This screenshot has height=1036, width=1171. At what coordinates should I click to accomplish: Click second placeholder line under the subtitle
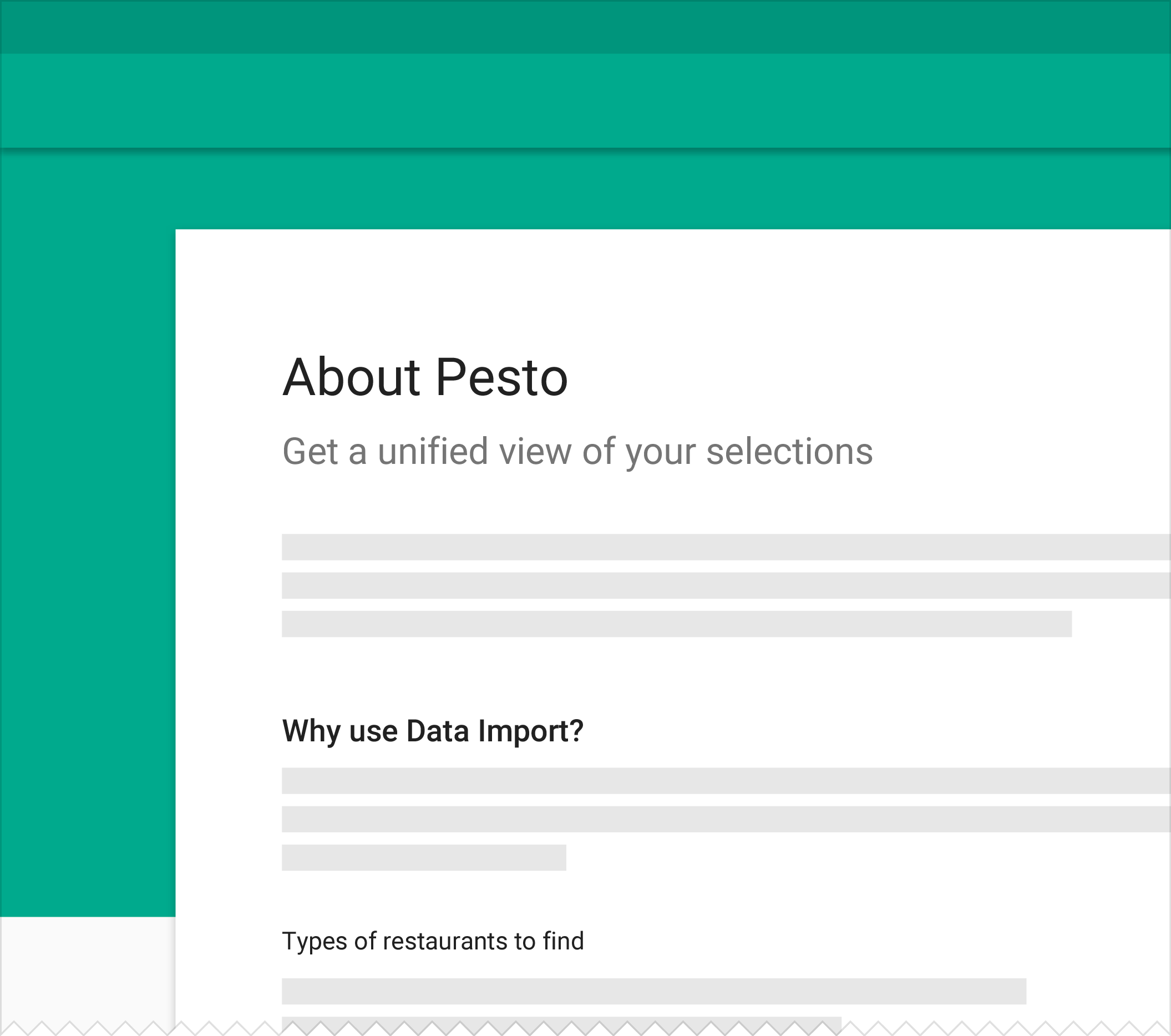[727, 585]
